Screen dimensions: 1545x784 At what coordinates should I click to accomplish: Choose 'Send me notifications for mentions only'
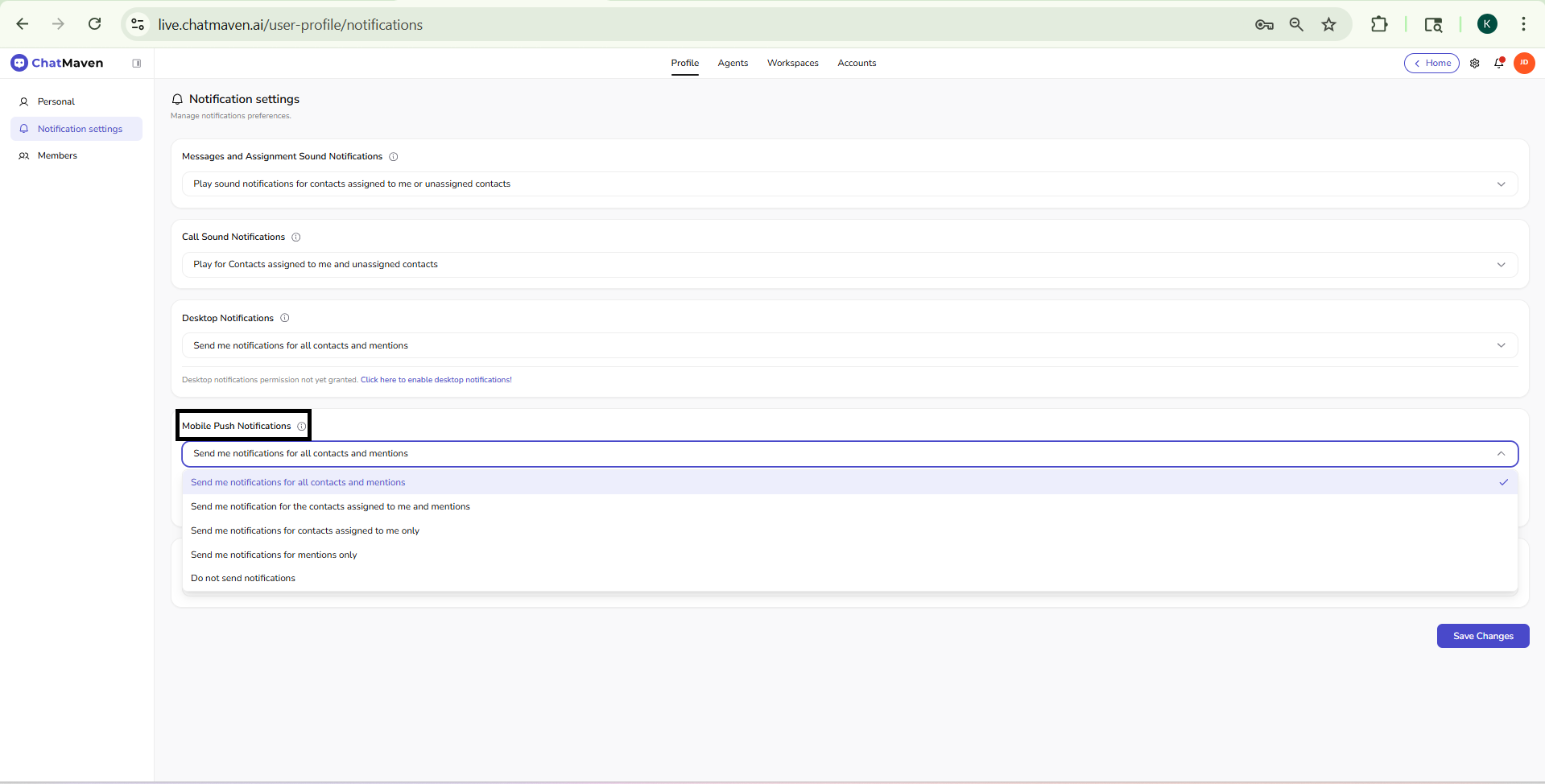(274, 555)
